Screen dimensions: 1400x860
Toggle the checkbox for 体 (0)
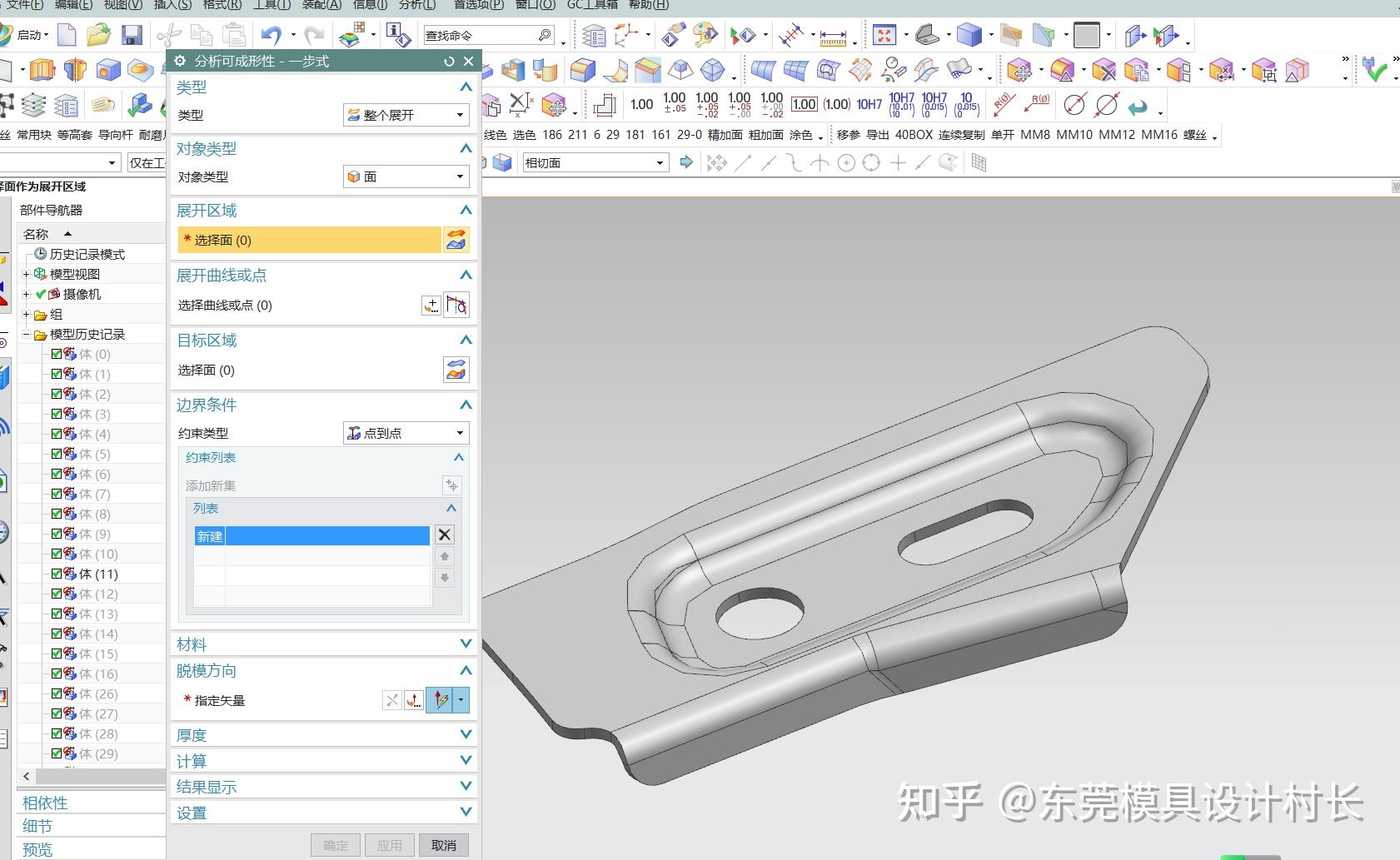pyautogui.click(x=56, y=353)
